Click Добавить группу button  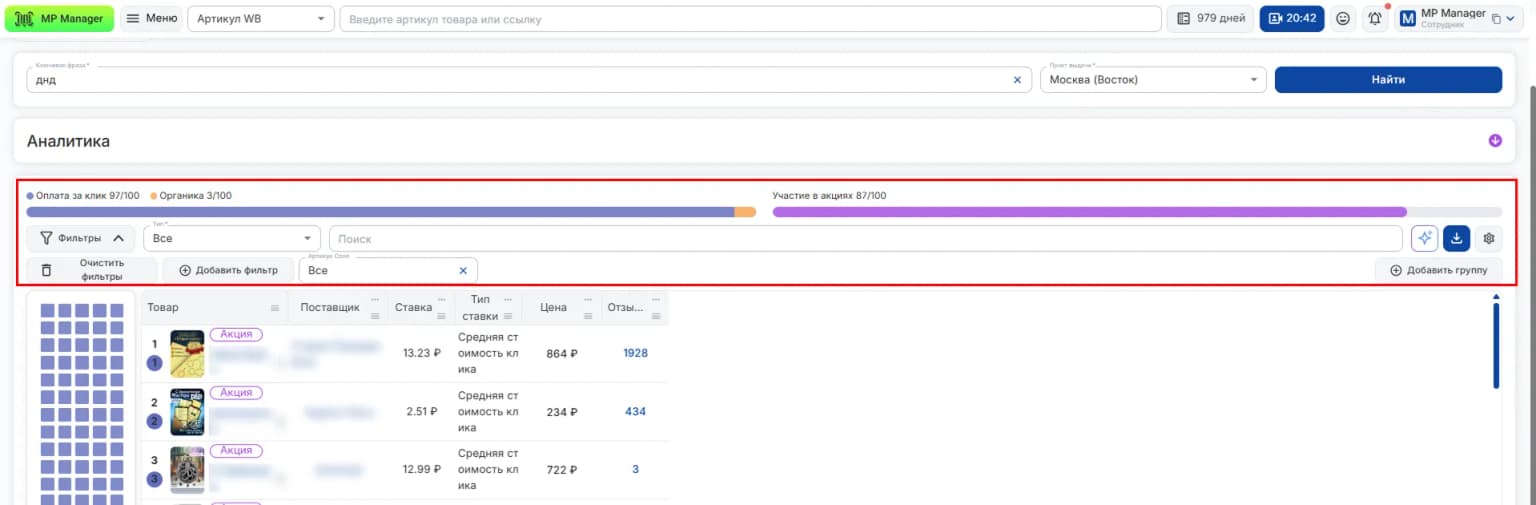(x=1439, y=270)
